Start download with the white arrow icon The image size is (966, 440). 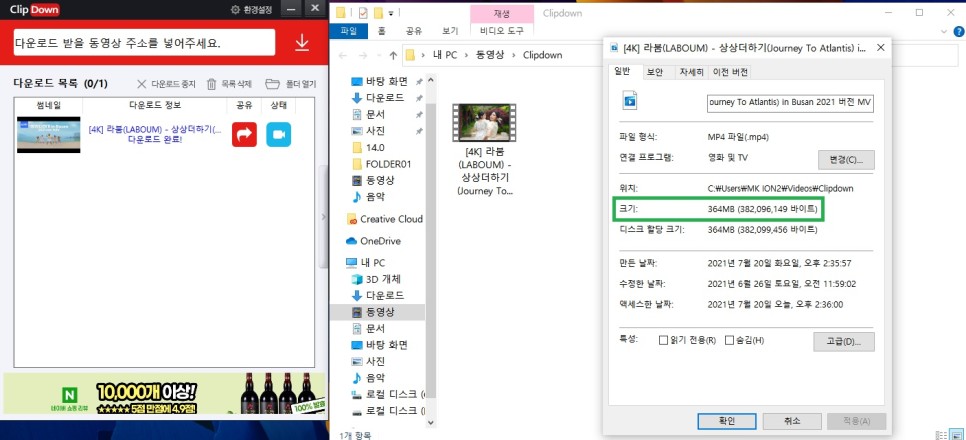point(301,42)
